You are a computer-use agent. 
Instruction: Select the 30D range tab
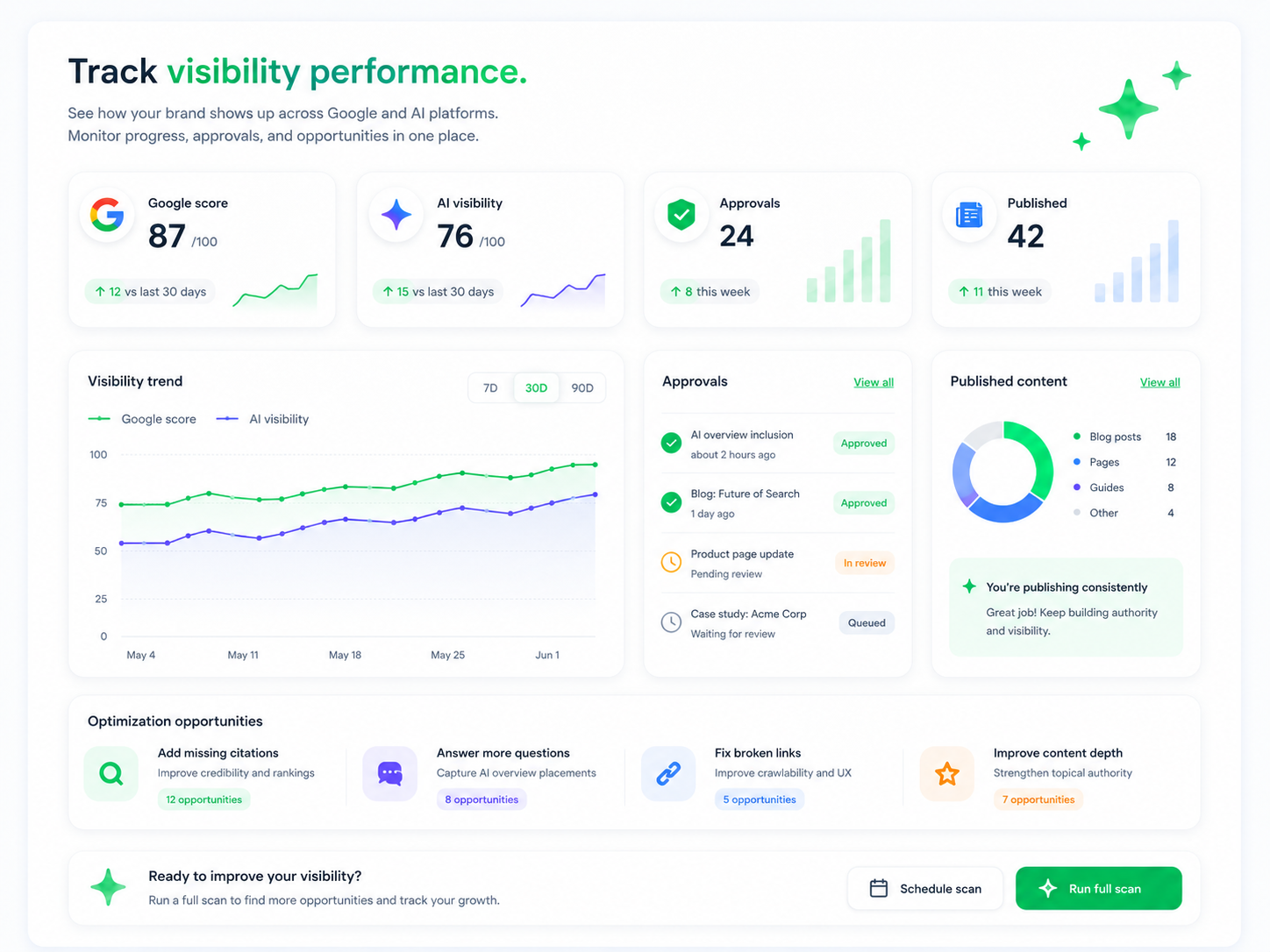point(537,388)
